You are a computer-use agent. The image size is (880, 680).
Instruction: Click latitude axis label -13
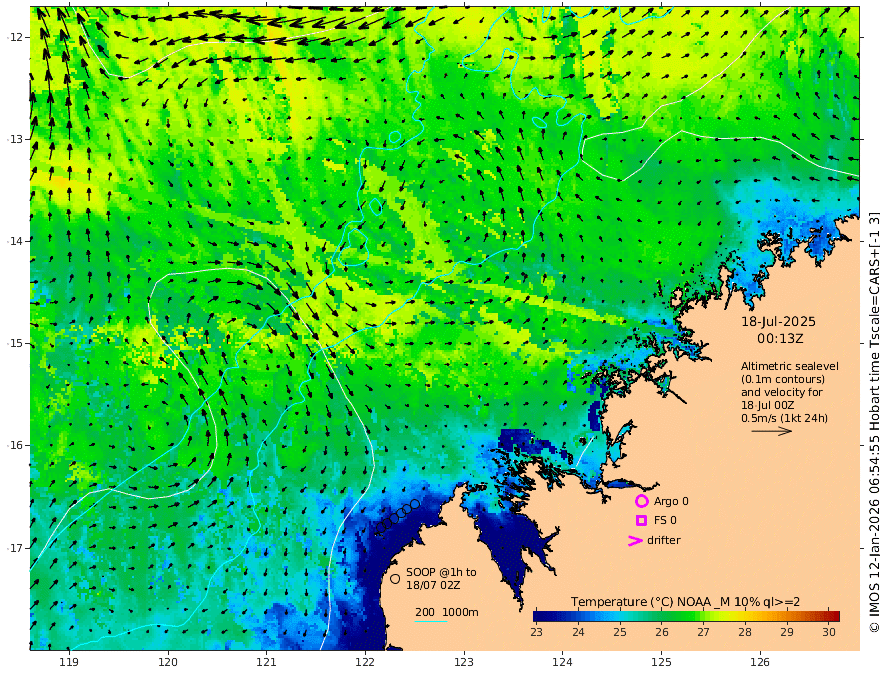pos(16,139)
